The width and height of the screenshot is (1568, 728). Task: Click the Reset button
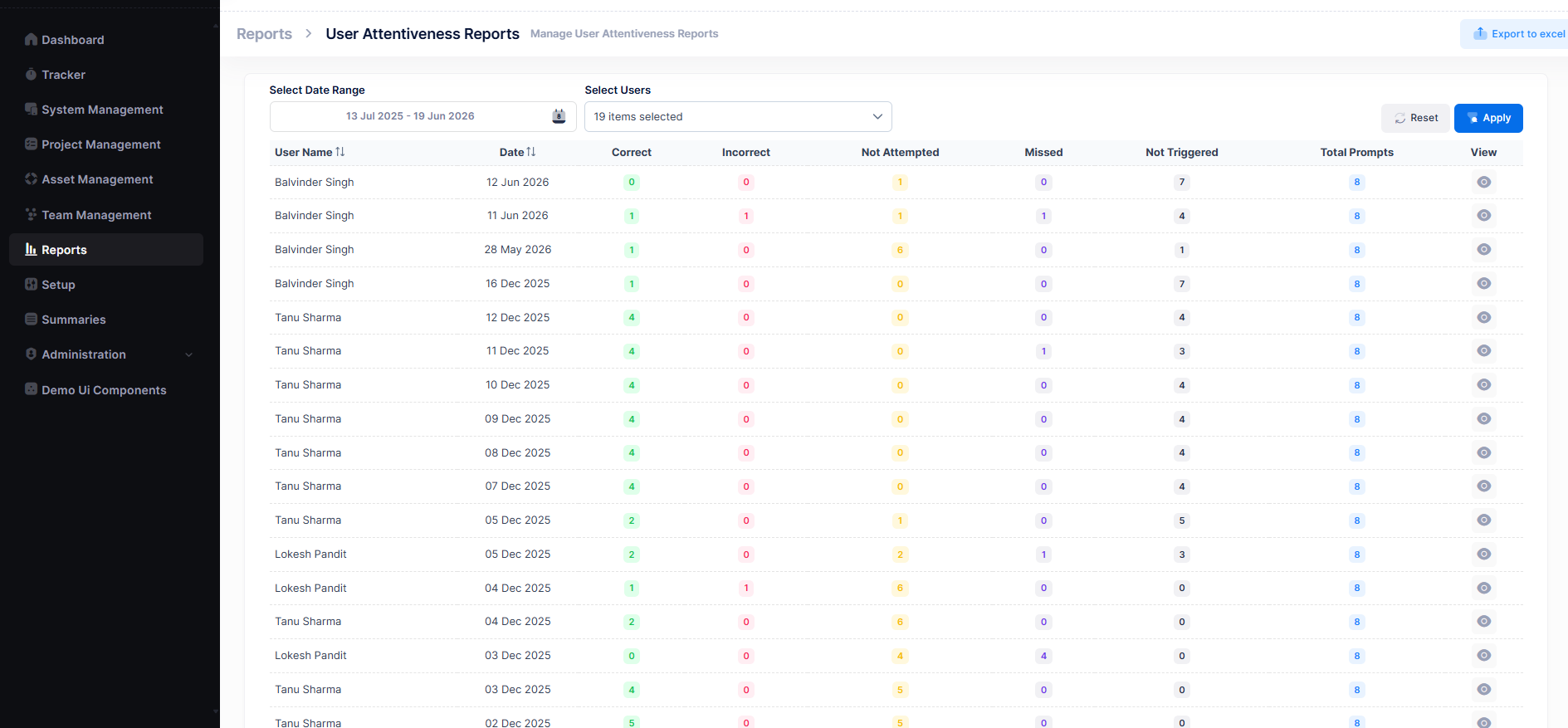pyautogui.click(x=1415, y=118)
